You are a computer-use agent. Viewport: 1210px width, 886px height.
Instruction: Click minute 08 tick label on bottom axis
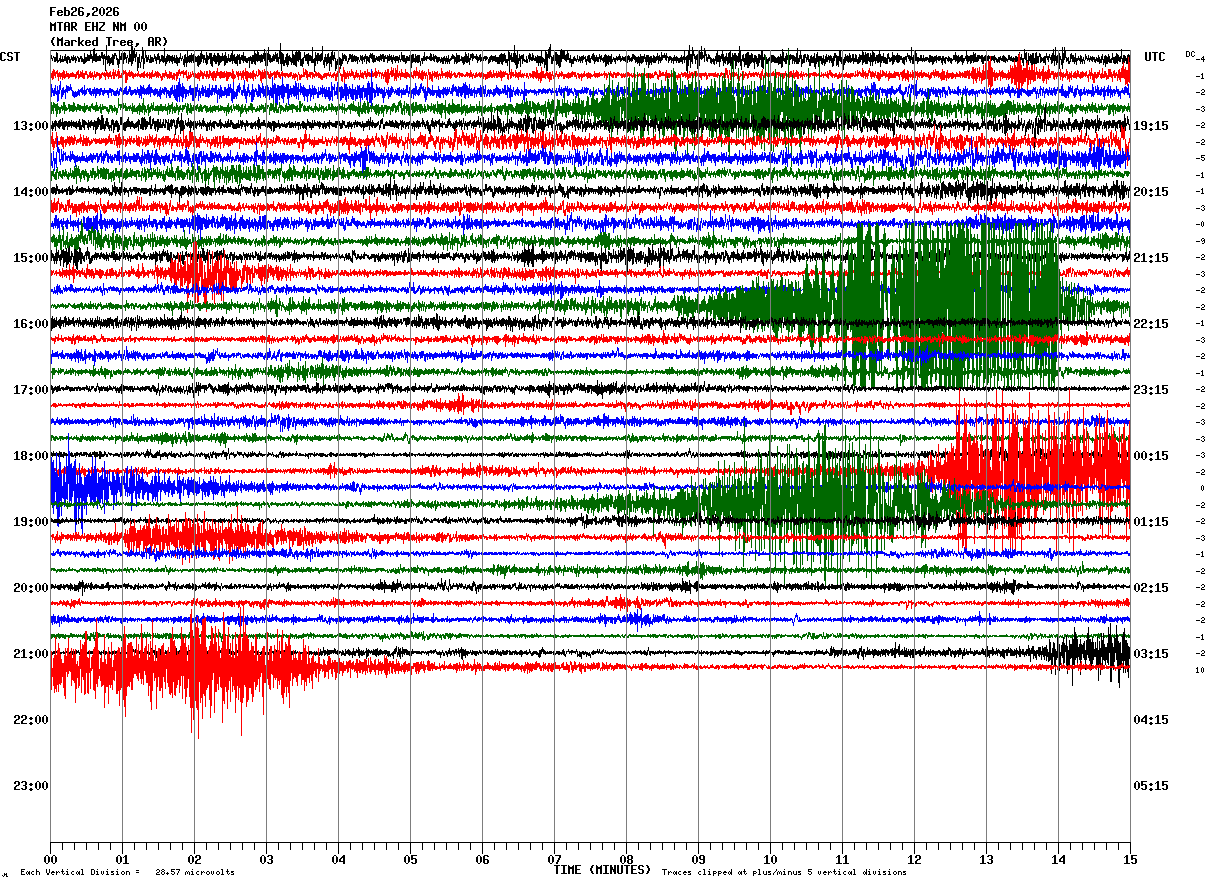point(626,859)
